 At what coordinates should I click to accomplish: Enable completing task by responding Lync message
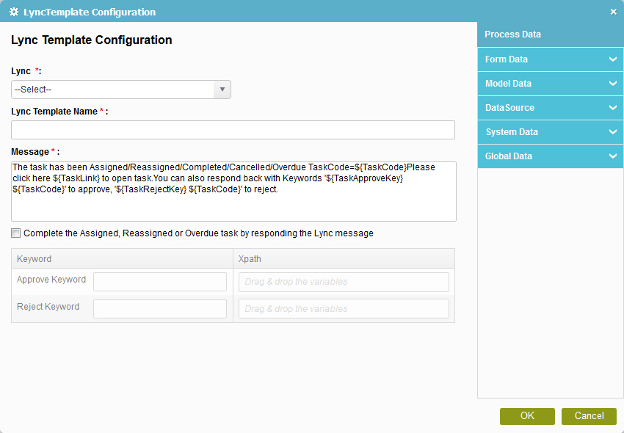16,233
